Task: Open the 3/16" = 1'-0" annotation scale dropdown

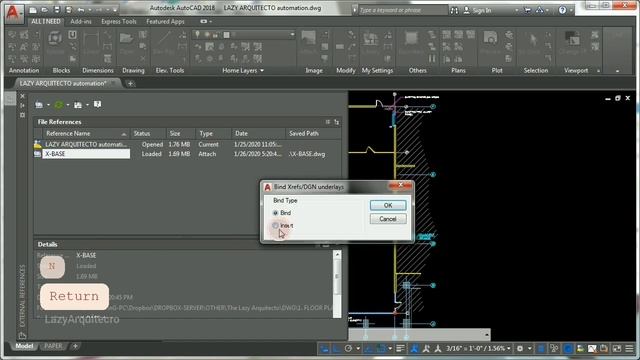Action: (x=478, y=349)
